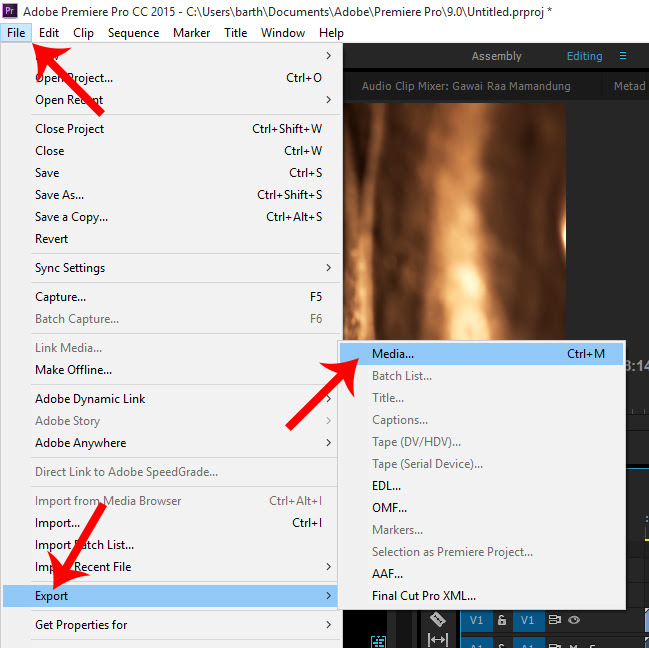This screenshot has width=649, height=648.
Task: Switch to the Assembly workspace
Action: [x=496, y=56]
